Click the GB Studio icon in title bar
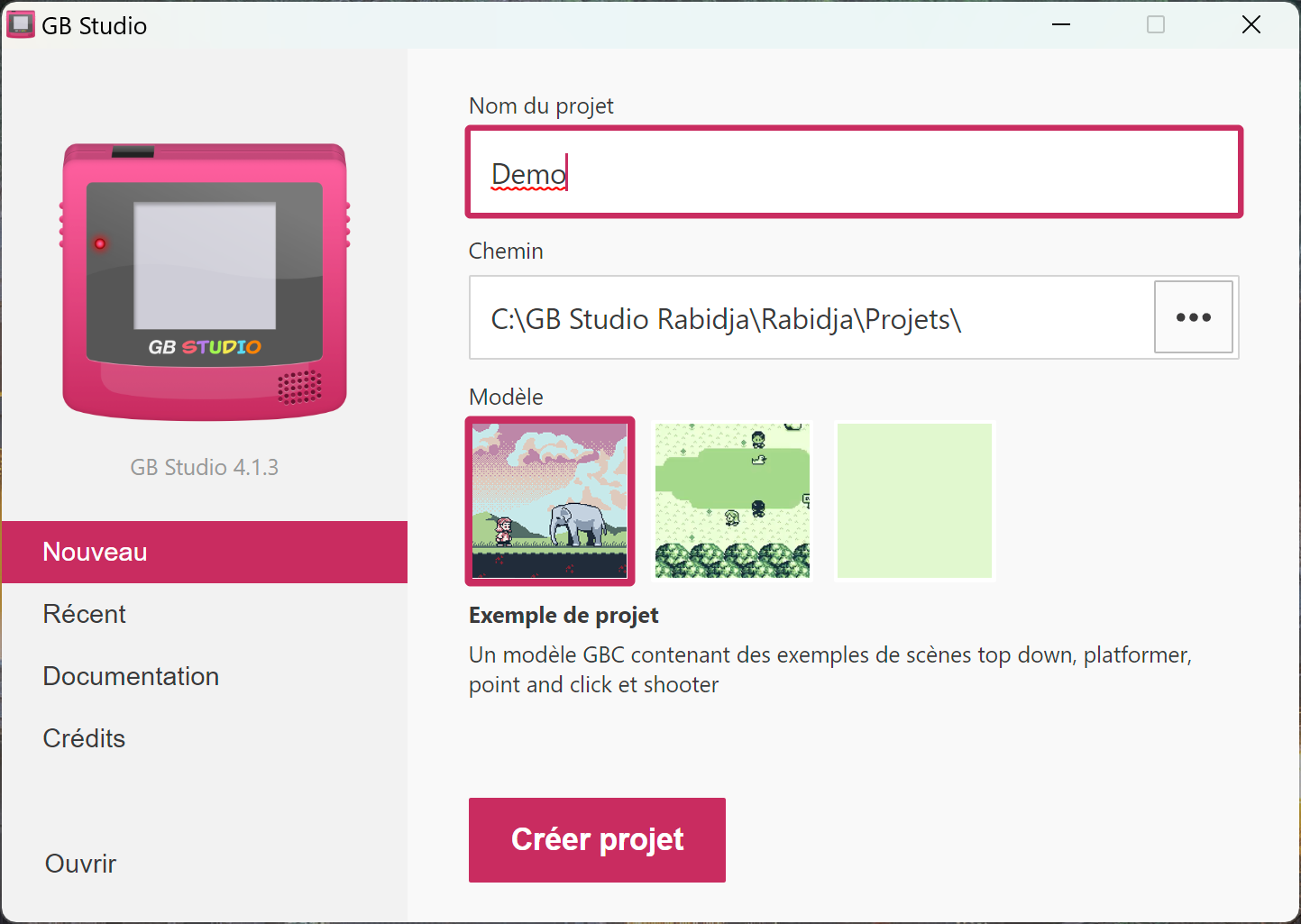Image resolution: width=1301 pixels, height=924 pixels. (x=20, y=25)
